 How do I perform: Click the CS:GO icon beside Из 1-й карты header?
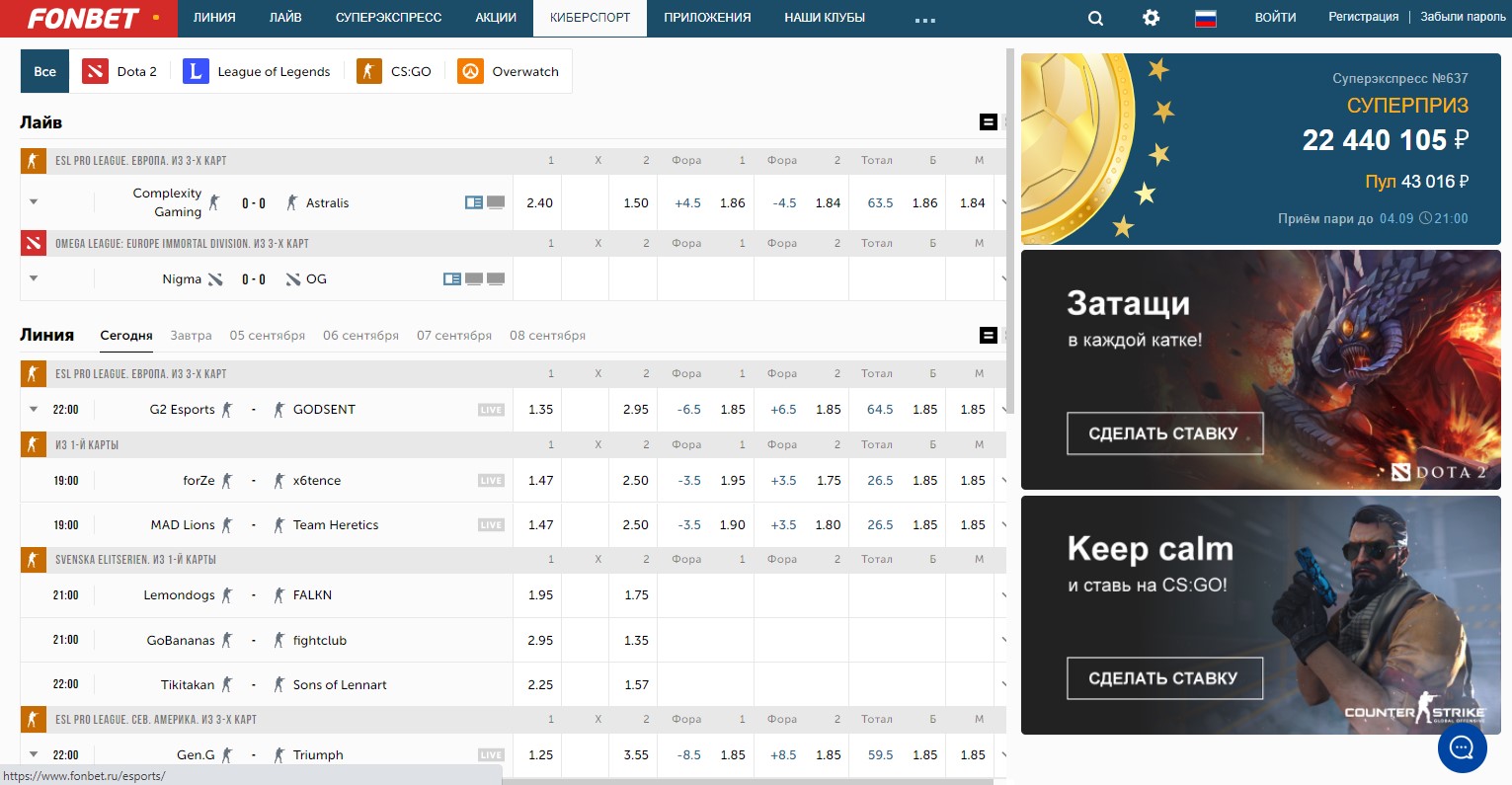click(34, 445)
